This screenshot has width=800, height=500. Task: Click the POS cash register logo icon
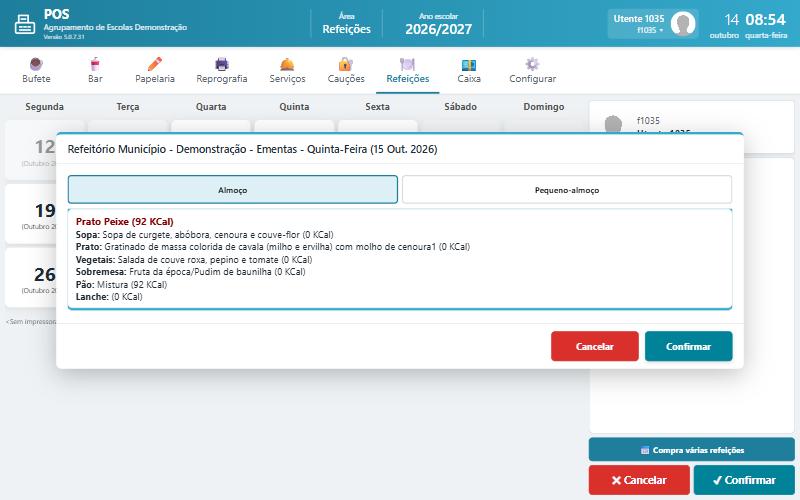tap(24, 23)
